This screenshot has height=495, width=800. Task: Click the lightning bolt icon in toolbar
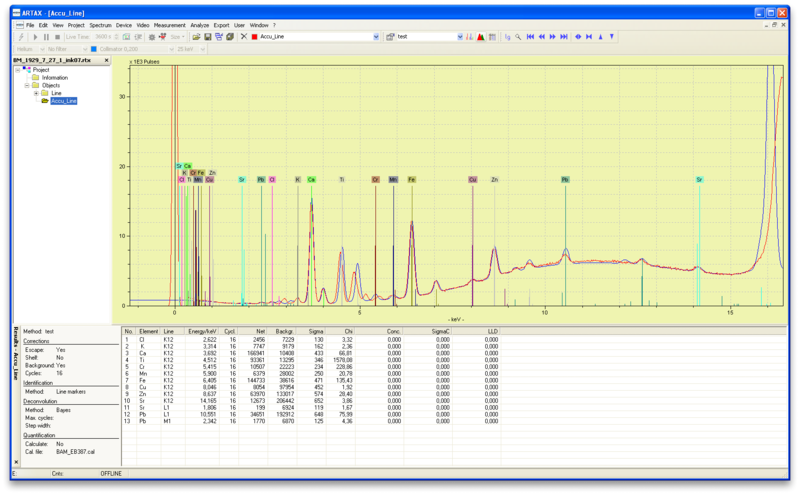point(21,37)
